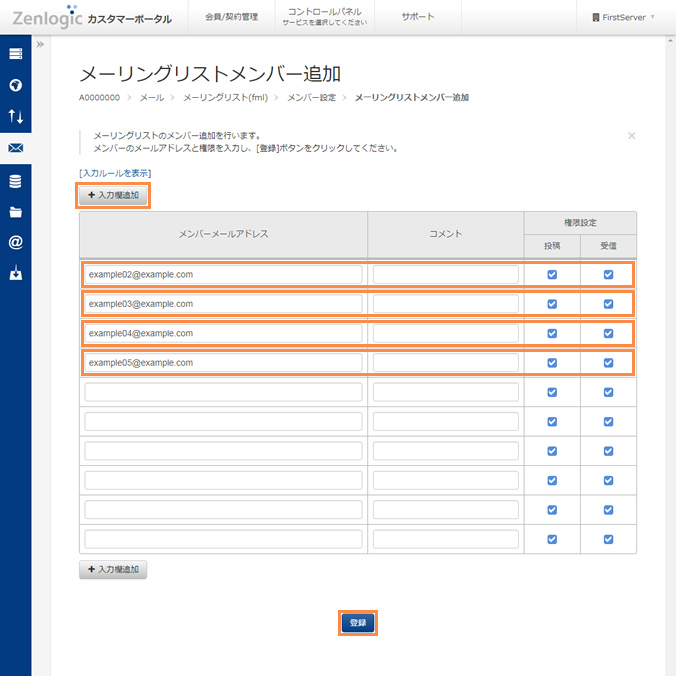Go to メーリングリスト(fml) breadcrumb

(x=225, y=97)
